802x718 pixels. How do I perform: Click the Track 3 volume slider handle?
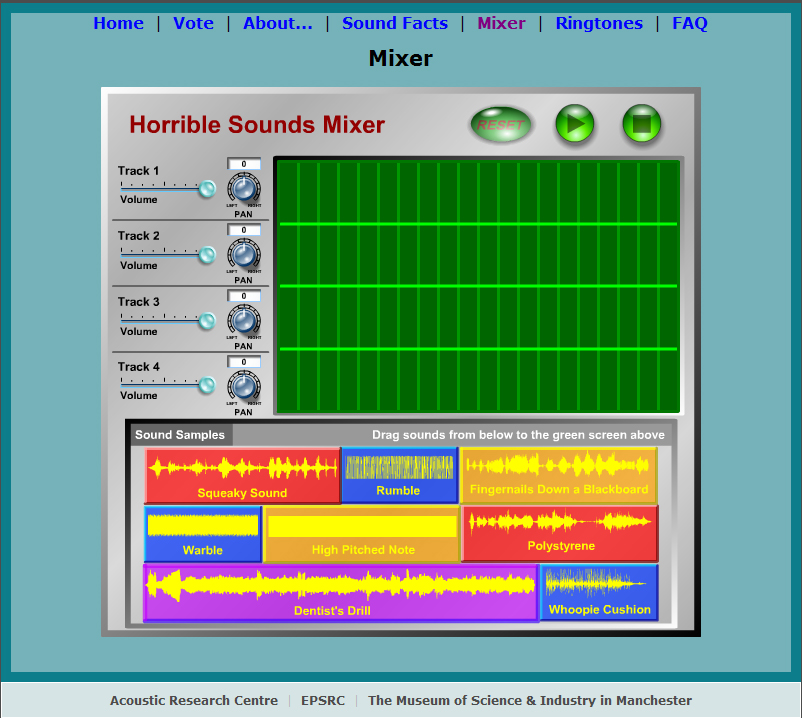click(x=207, y=320)
